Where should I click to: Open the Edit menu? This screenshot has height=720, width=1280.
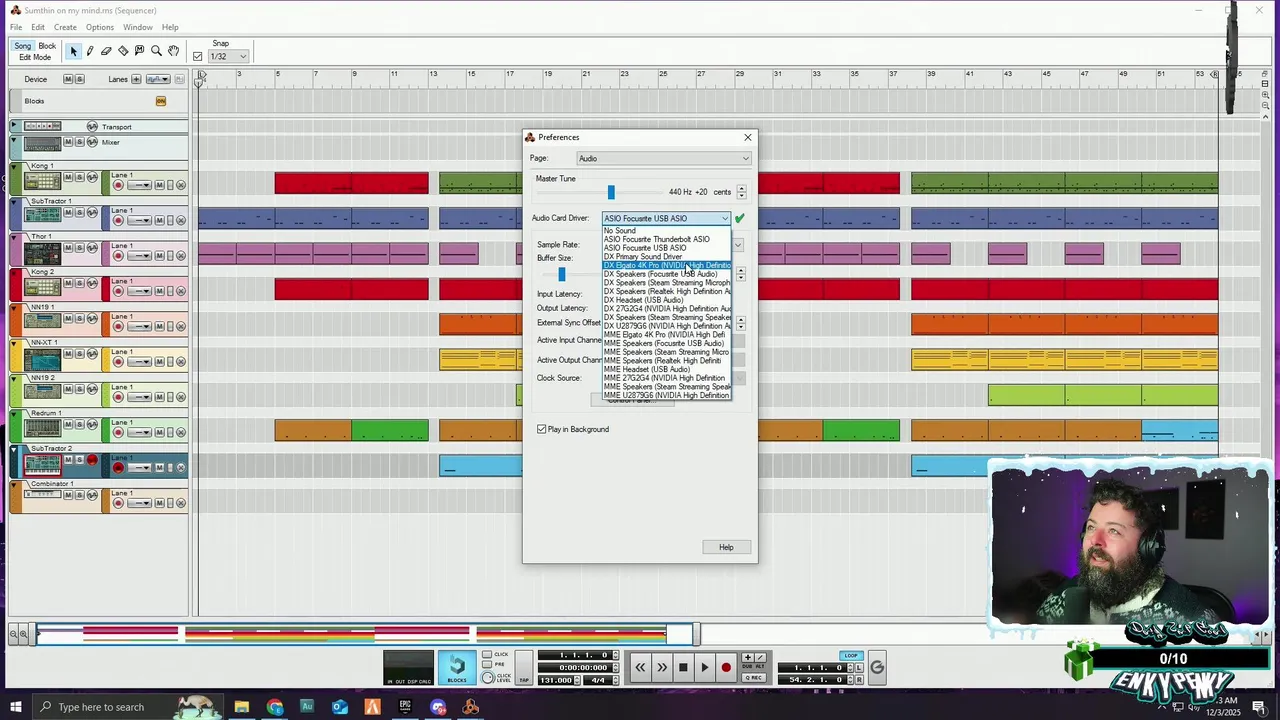[x=37, y=27]
